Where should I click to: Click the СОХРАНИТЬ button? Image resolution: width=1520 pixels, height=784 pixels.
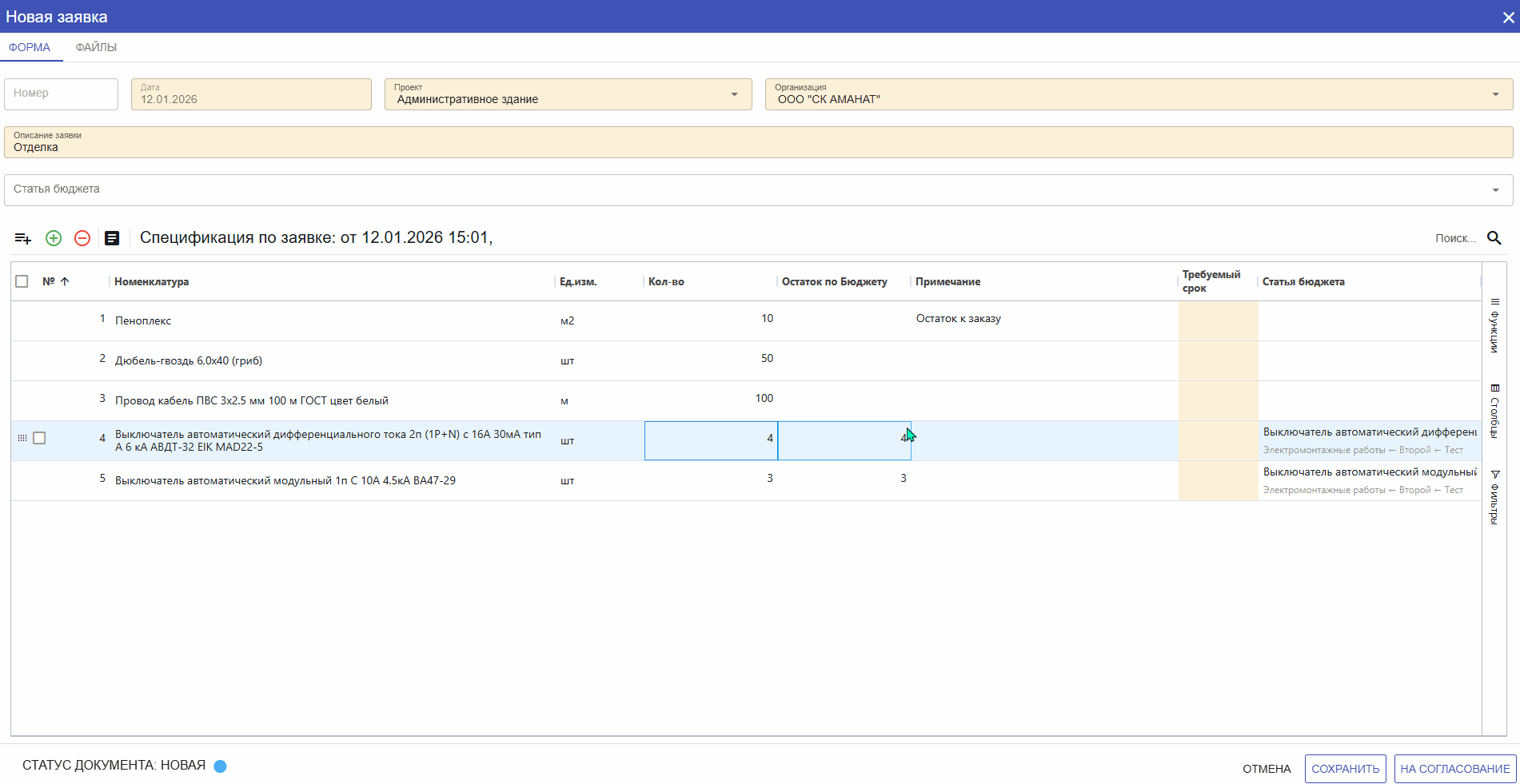(x=1345, y=769)
